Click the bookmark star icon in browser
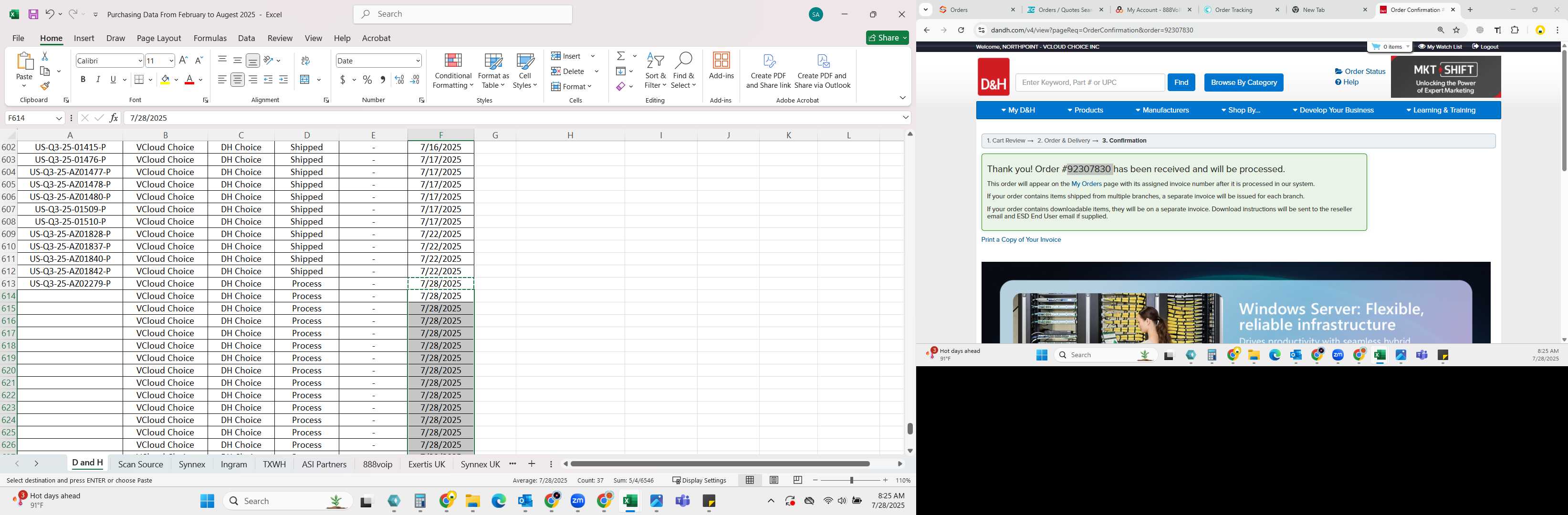 (x=1456, y=31)
